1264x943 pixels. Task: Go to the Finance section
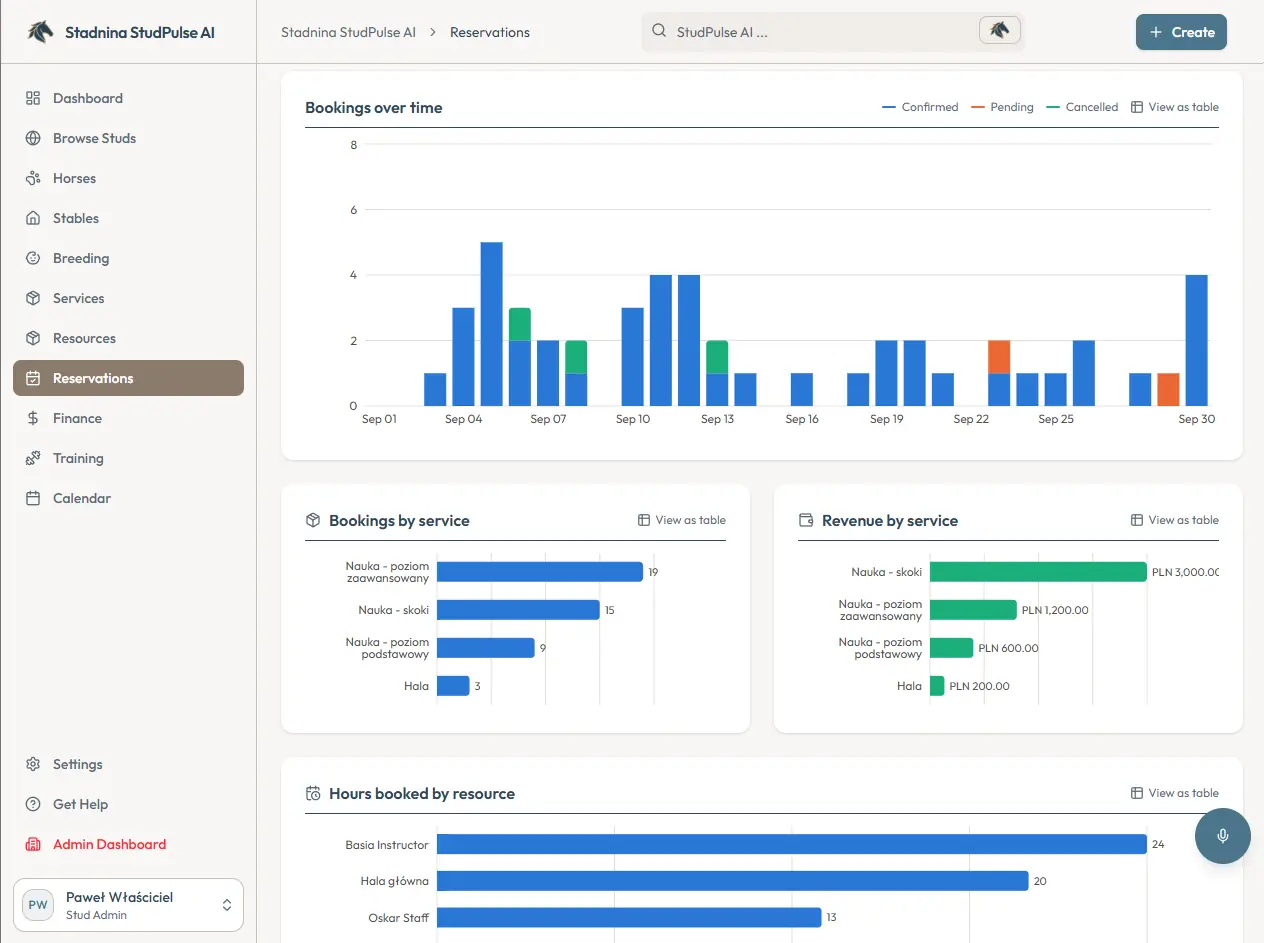click(x=128, y=418)
